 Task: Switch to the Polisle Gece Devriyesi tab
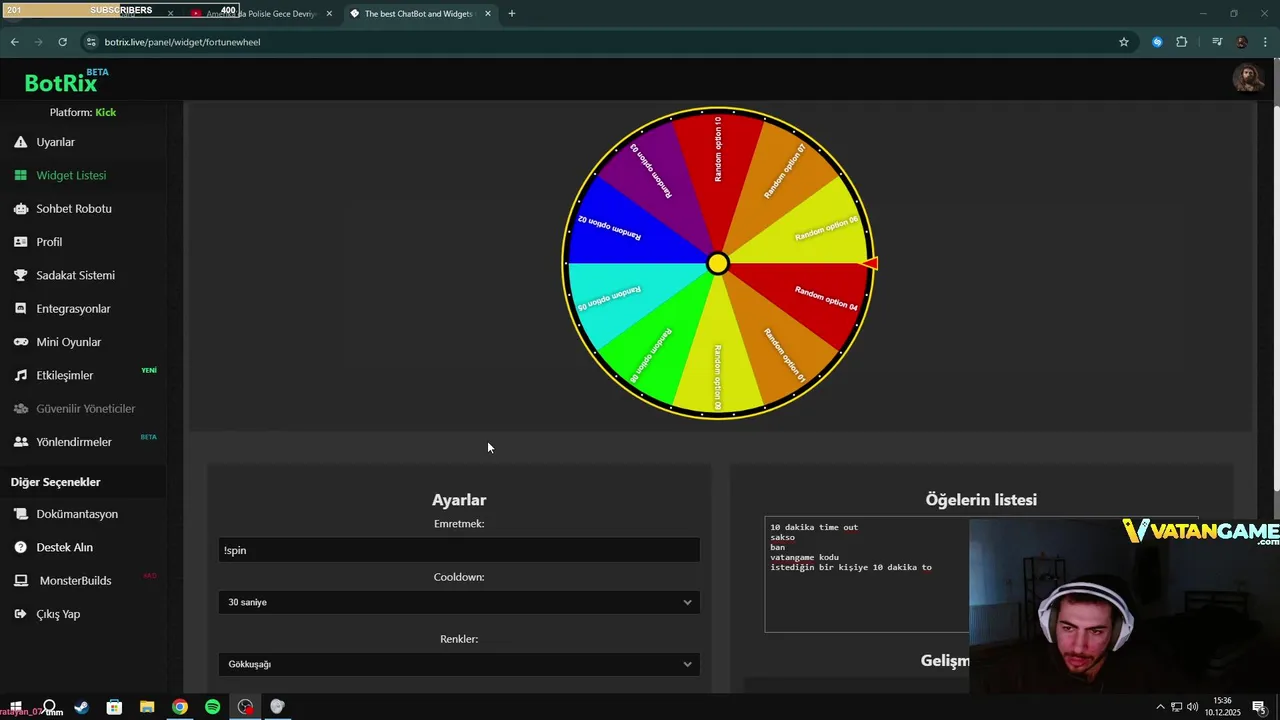tap(260, 14)
